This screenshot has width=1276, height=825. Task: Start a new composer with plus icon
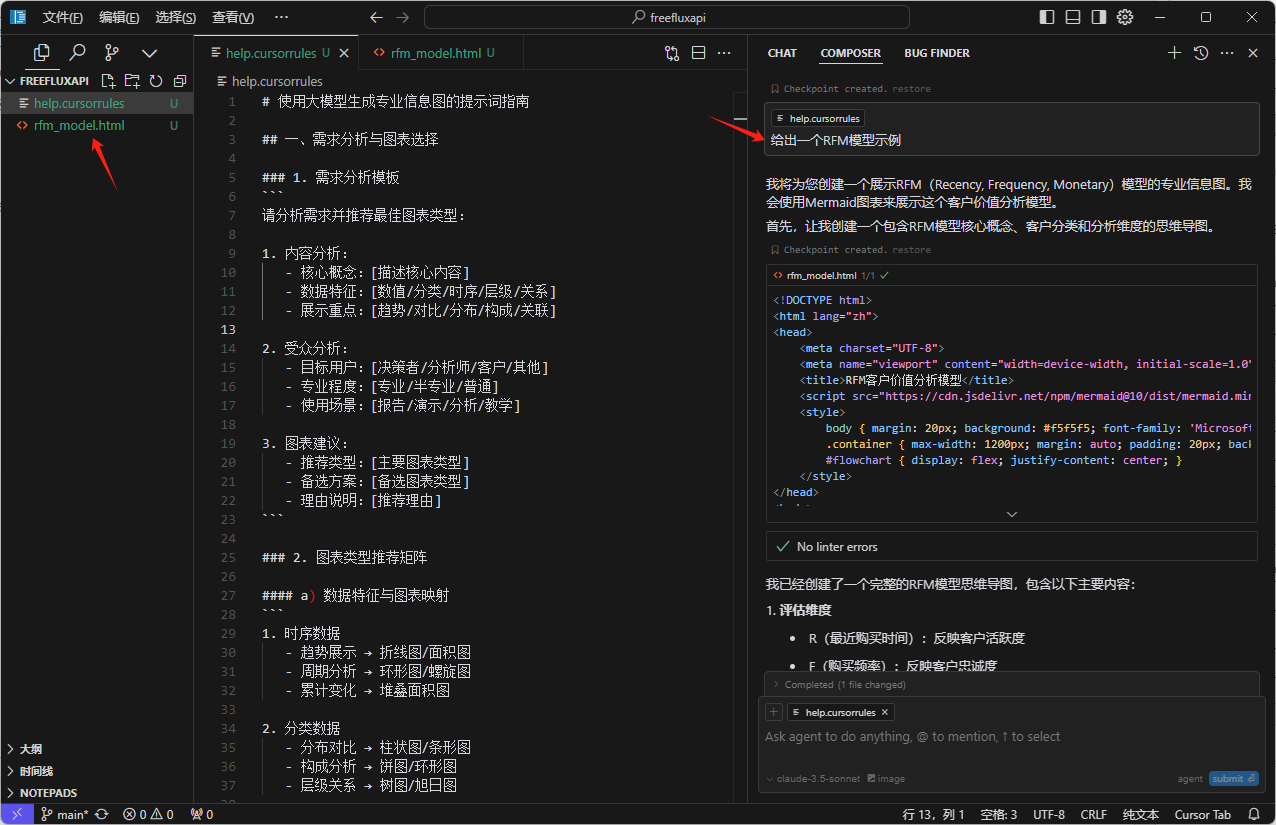(1175, 53)
